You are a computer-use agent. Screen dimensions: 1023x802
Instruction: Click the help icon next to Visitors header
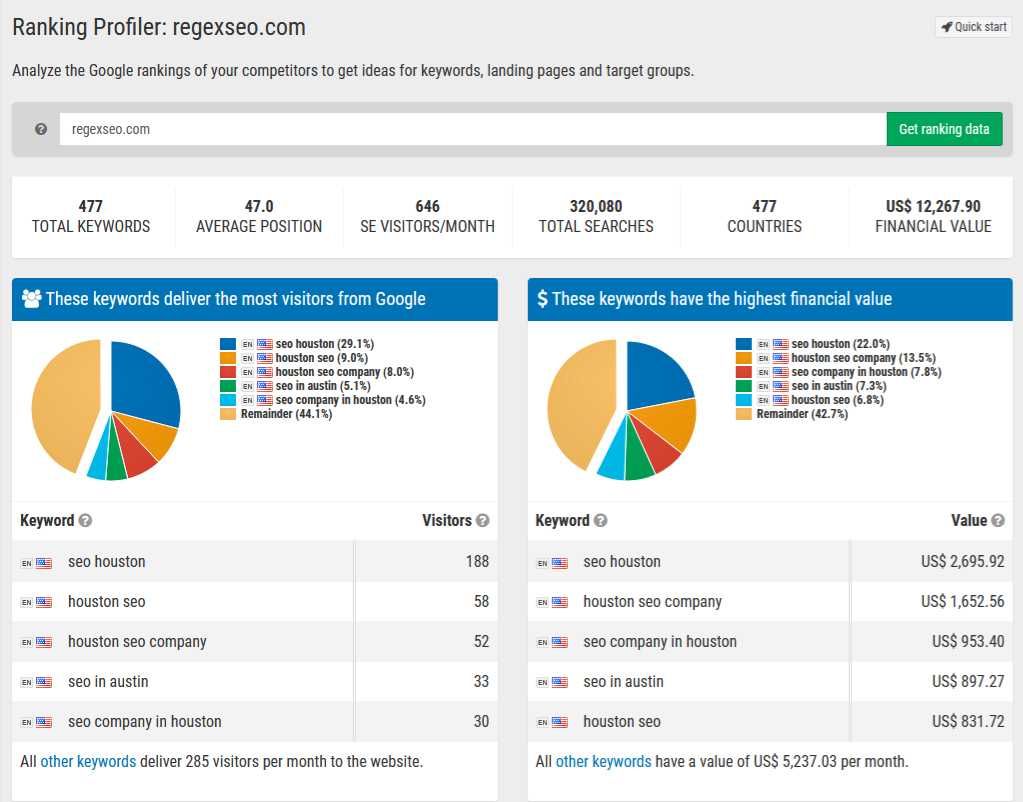[482, 521]
